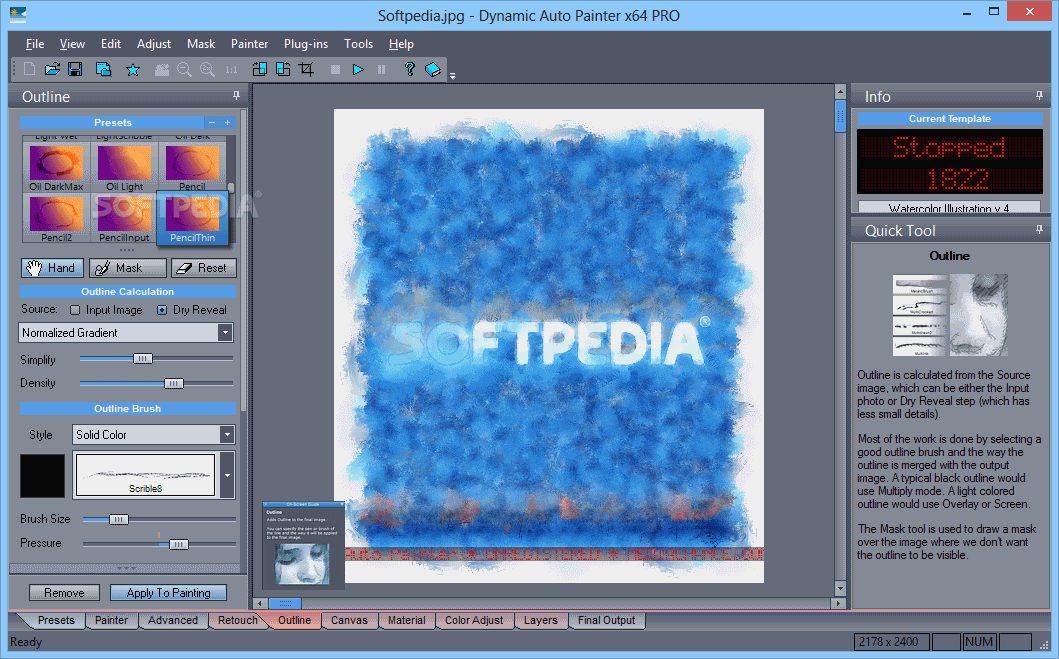
Task: Click the plus button in Presets header
Action: pyautogui.click(x=228, y=122)
